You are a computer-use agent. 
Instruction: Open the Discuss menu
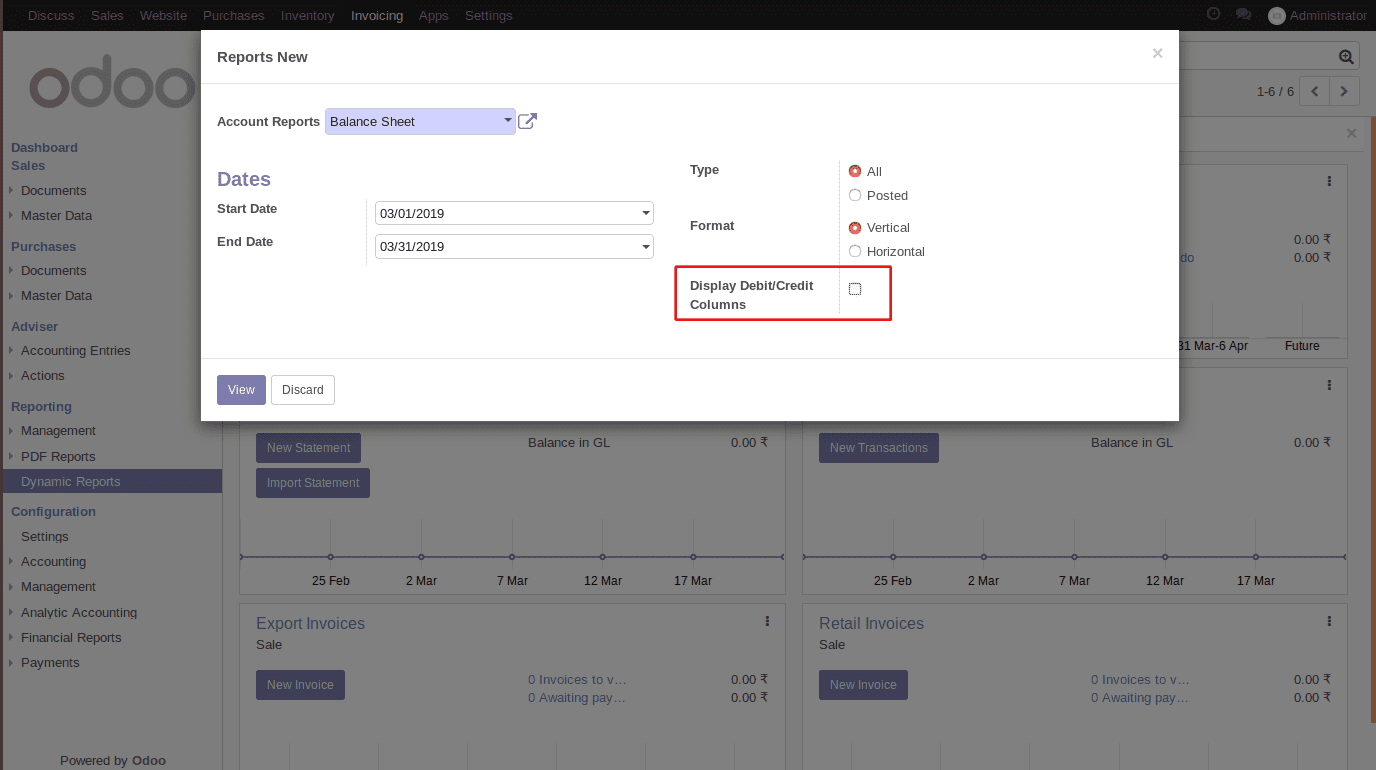[x=51, y=15]
